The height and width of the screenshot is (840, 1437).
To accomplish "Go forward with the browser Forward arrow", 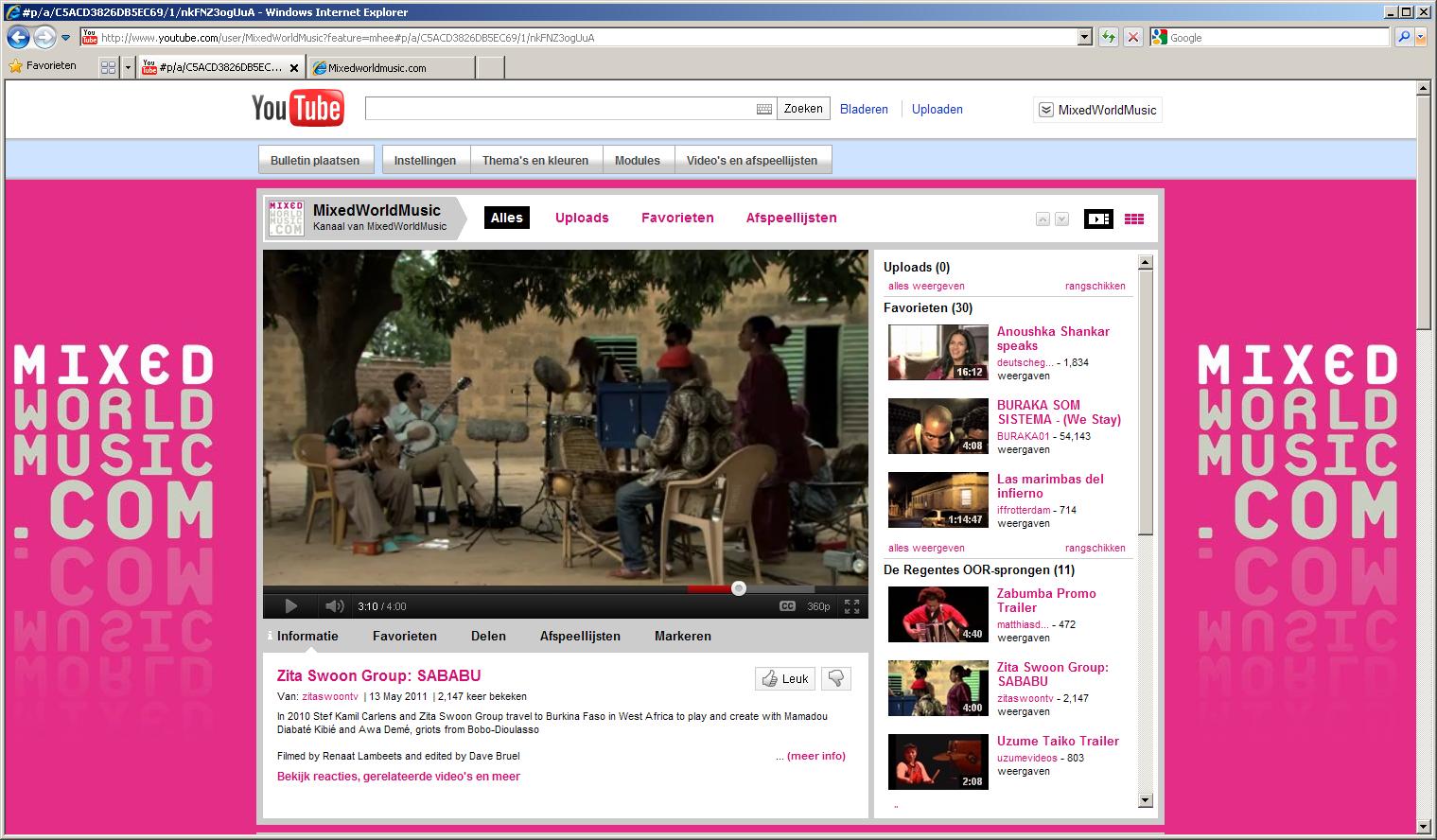I will tap(44, 38).
